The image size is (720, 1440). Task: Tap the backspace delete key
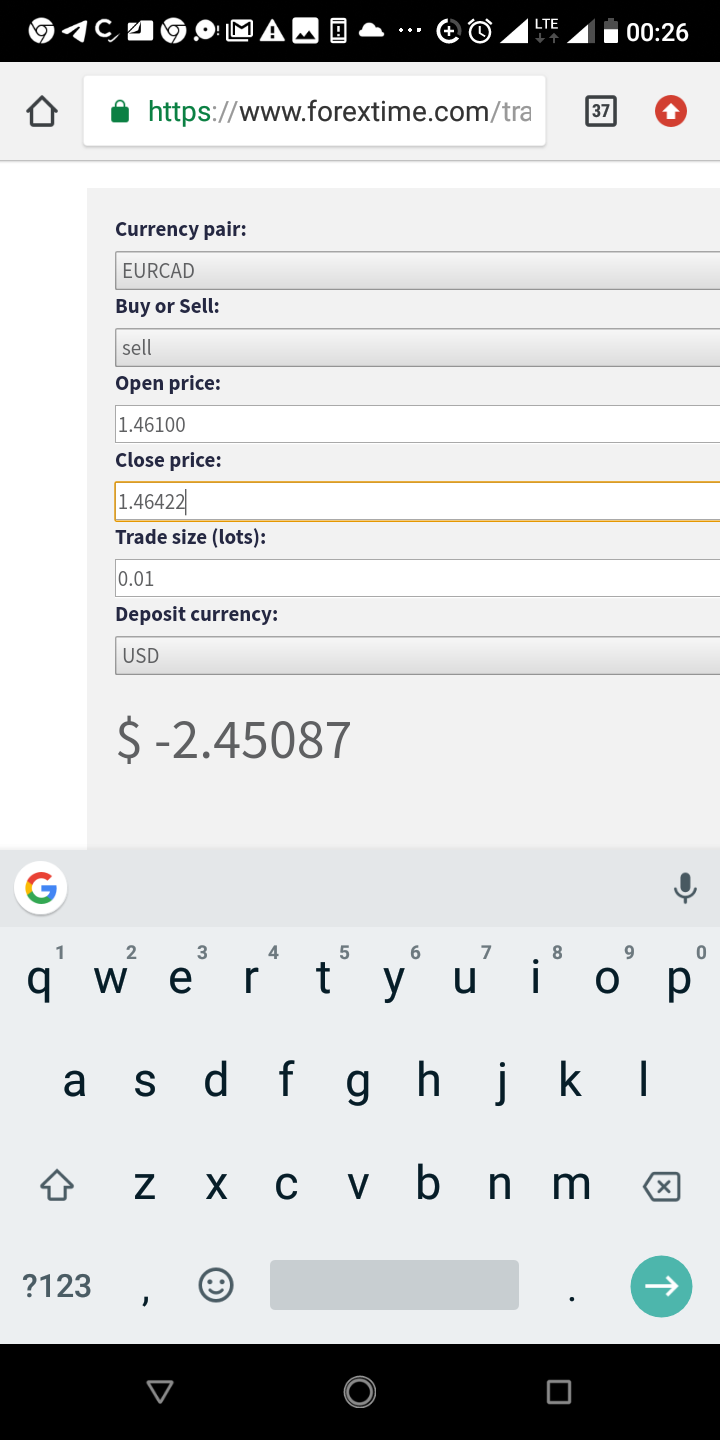(x=661, y=1186)
